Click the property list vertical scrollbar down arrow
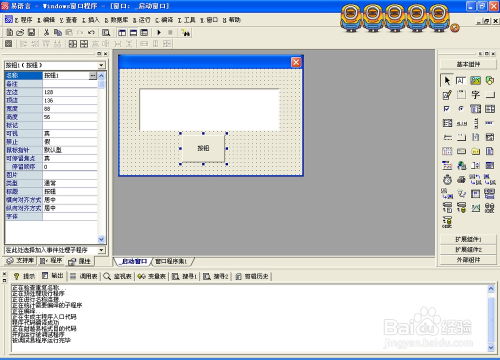 (101, 239)
